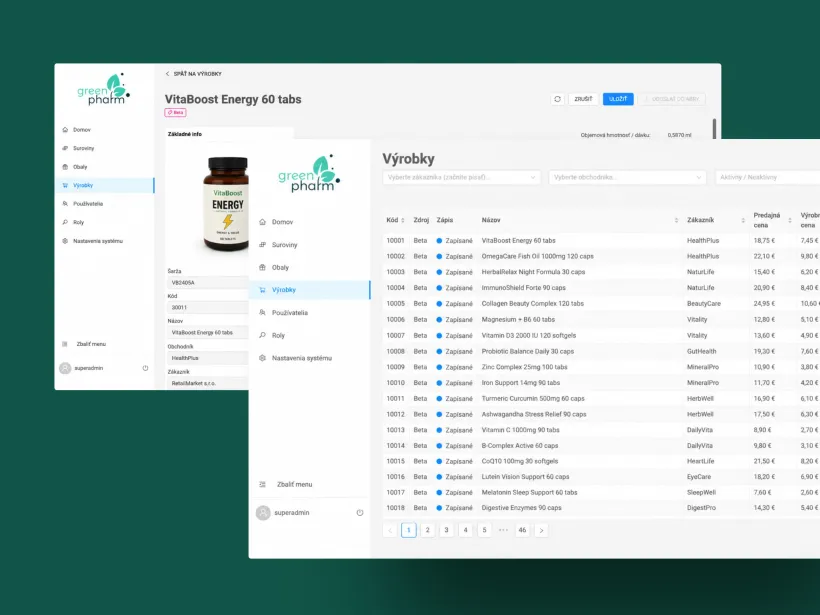Expand more pages via the ellipsis in pagination

(x=503, y=530)
